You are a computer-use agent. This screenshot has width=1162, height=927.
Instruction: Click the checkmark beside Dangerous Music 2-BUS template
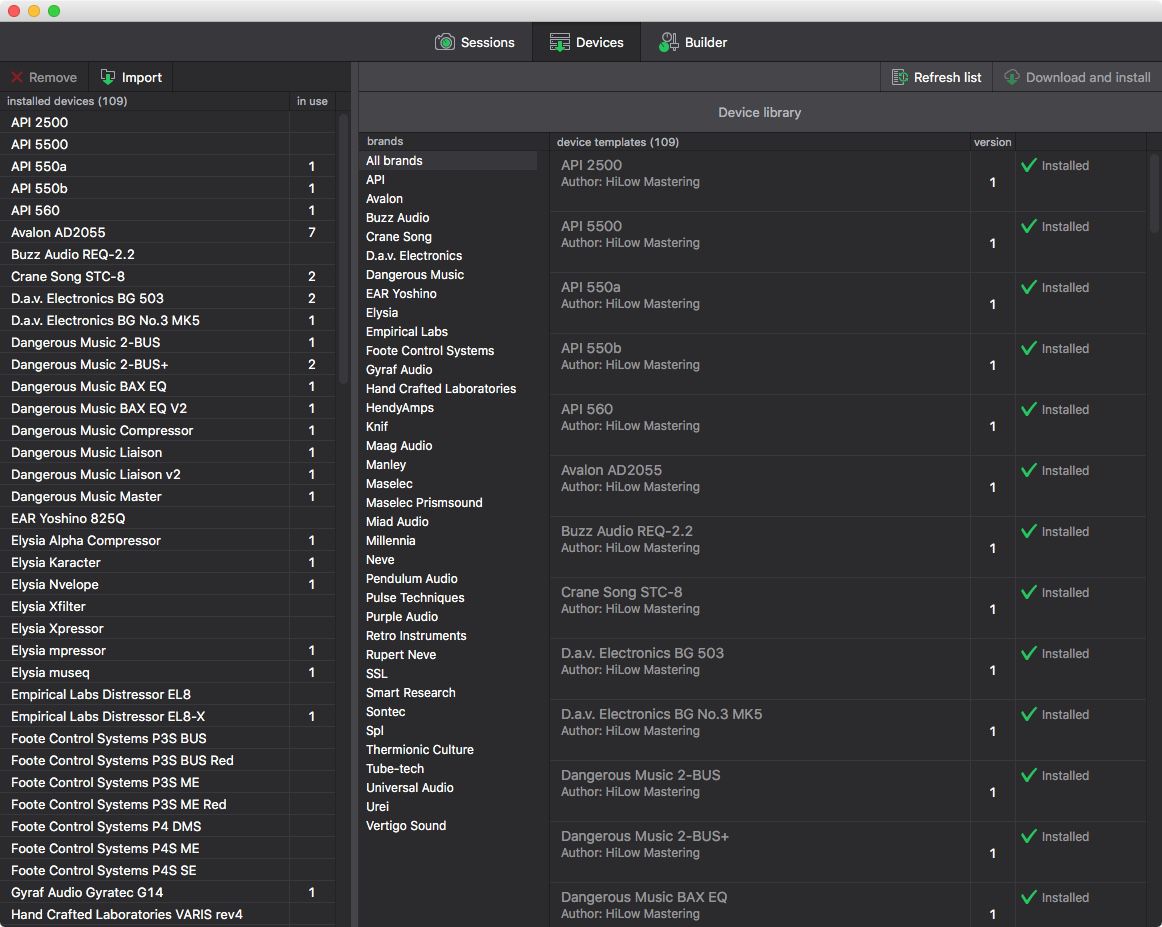point(1029,775)
